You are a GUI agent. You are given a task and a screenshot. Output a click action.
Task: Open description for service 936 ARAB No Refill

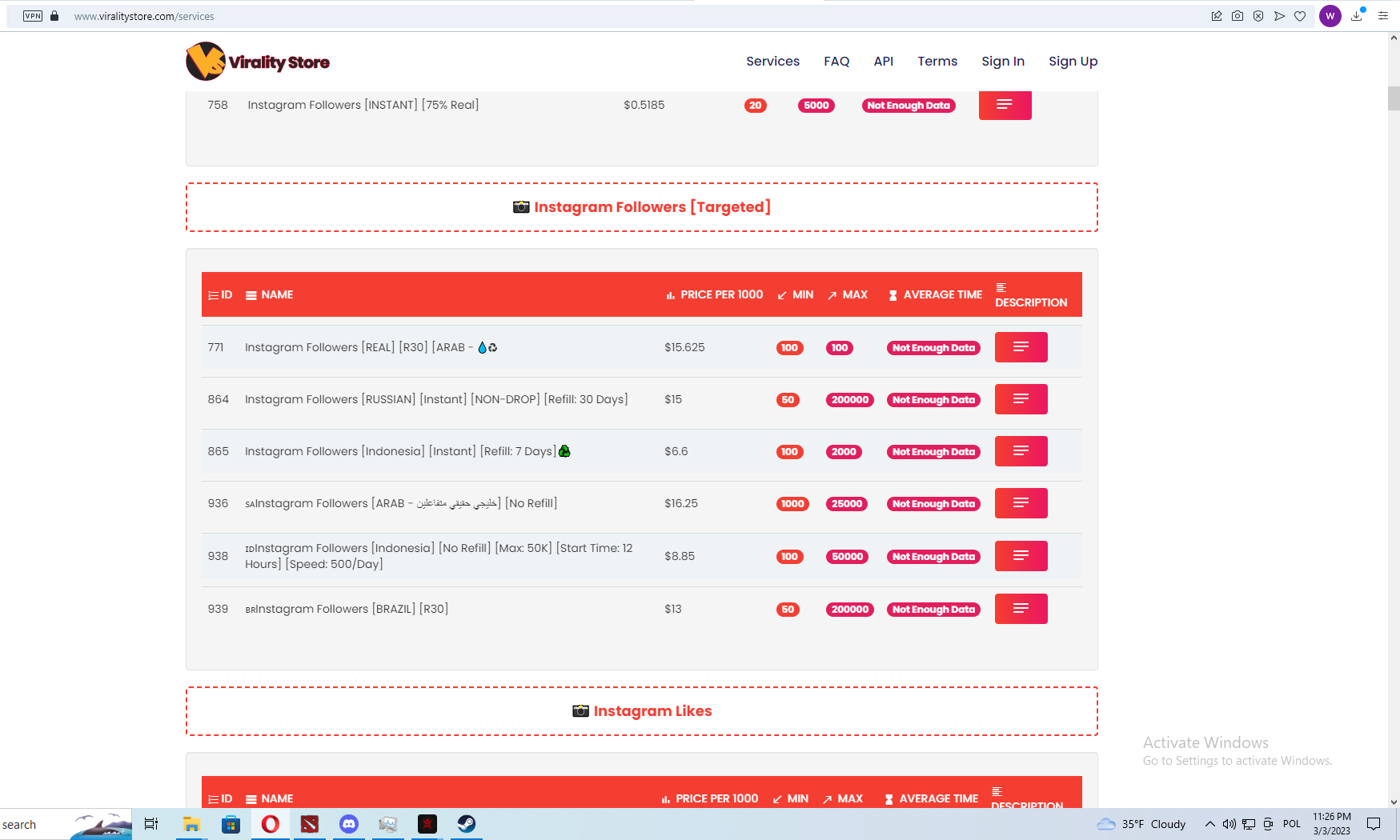[1021, 503]
